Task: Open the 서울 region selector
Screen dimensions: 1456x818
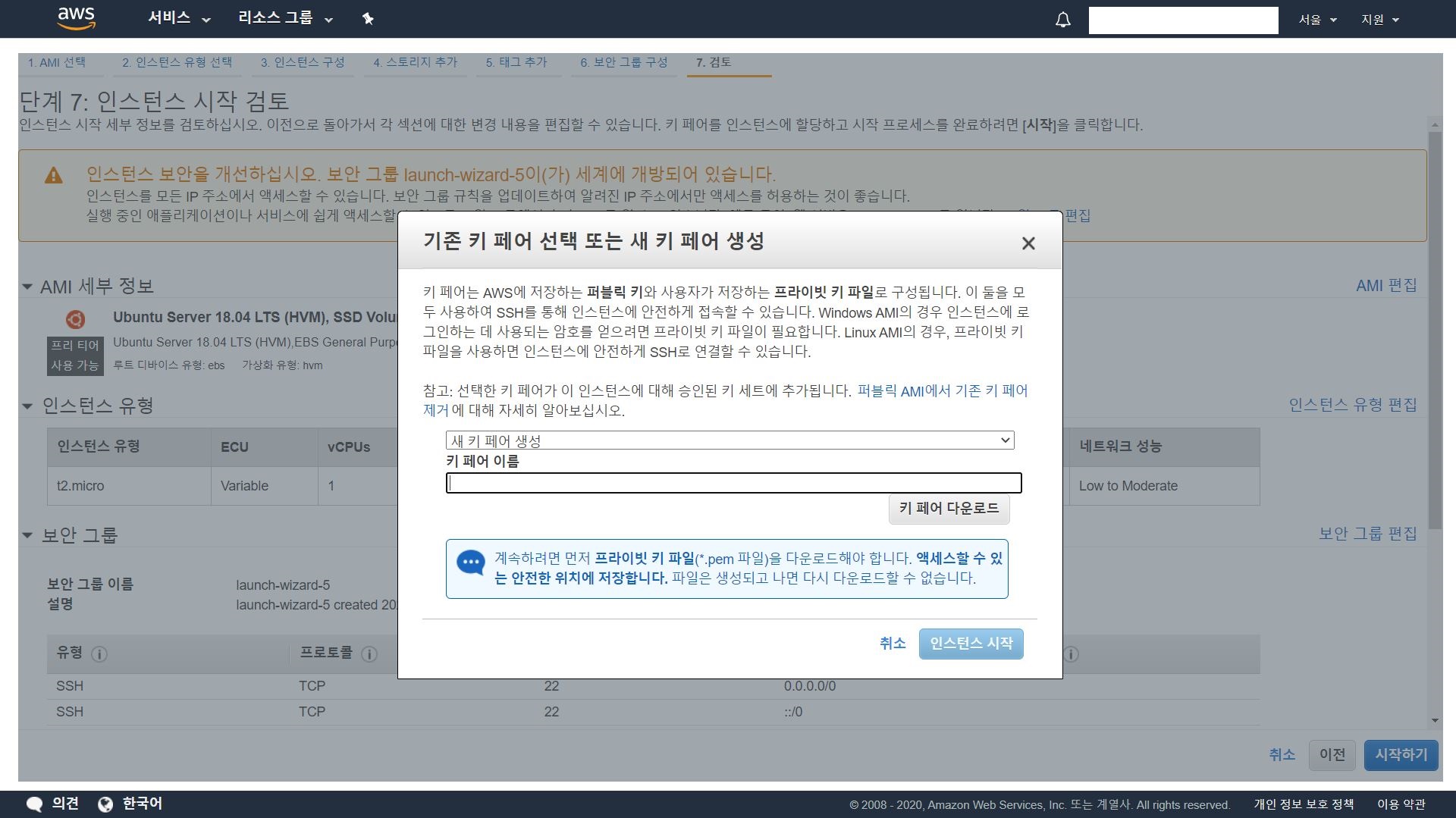Action: (x=1317, y=20)
